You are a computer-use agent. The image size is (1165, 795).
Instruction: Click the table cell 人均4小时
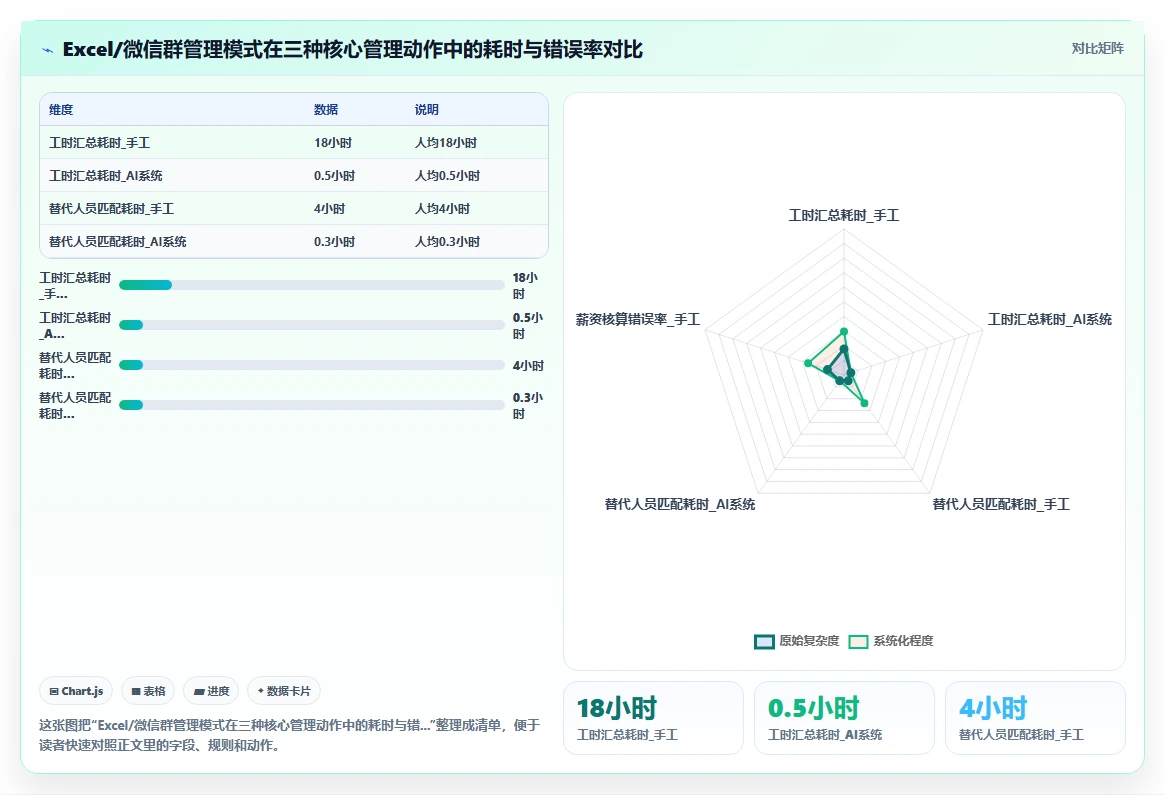point(442,209)
